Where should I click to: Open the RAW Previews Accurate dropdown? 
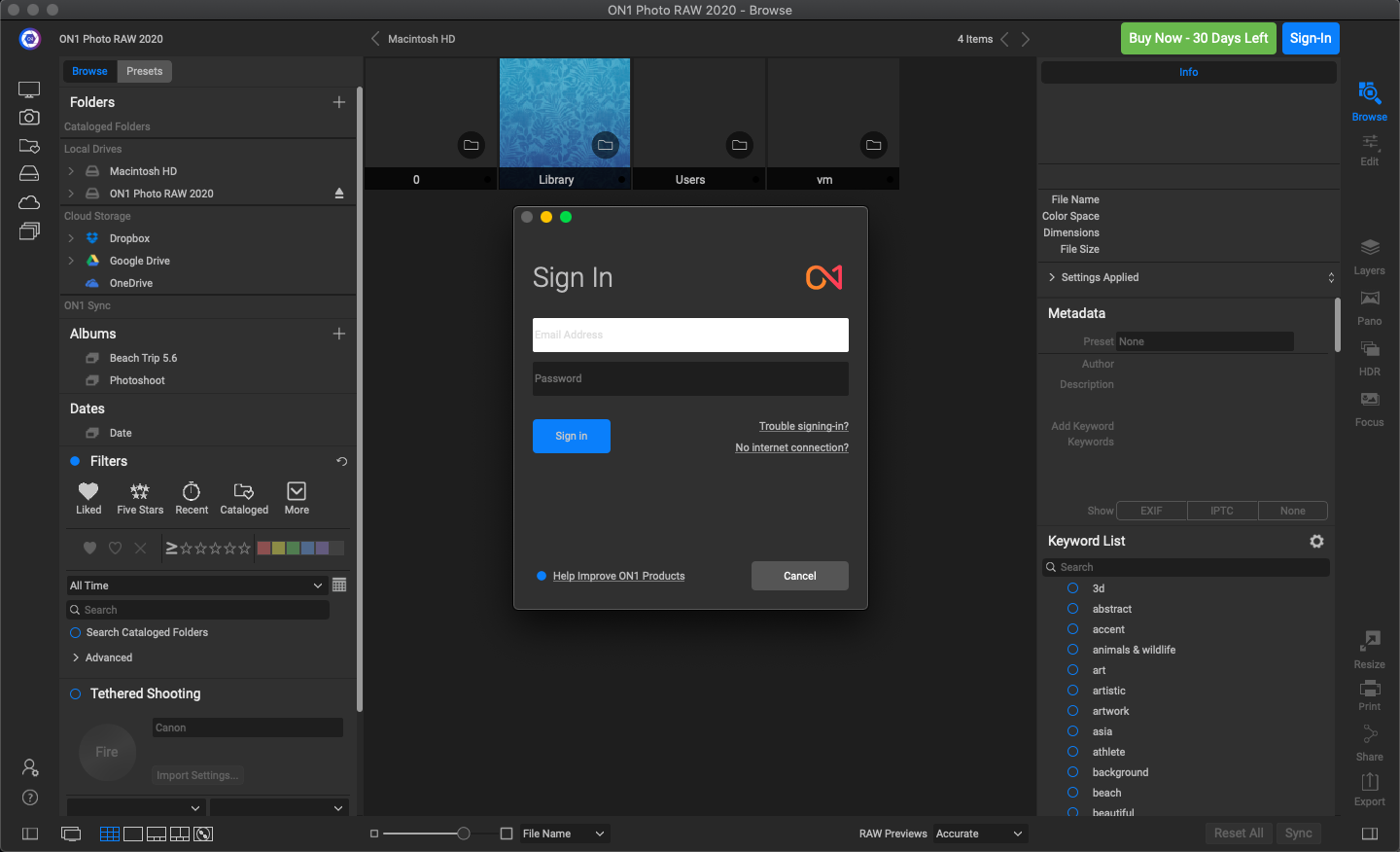click(x=979, y=834)
